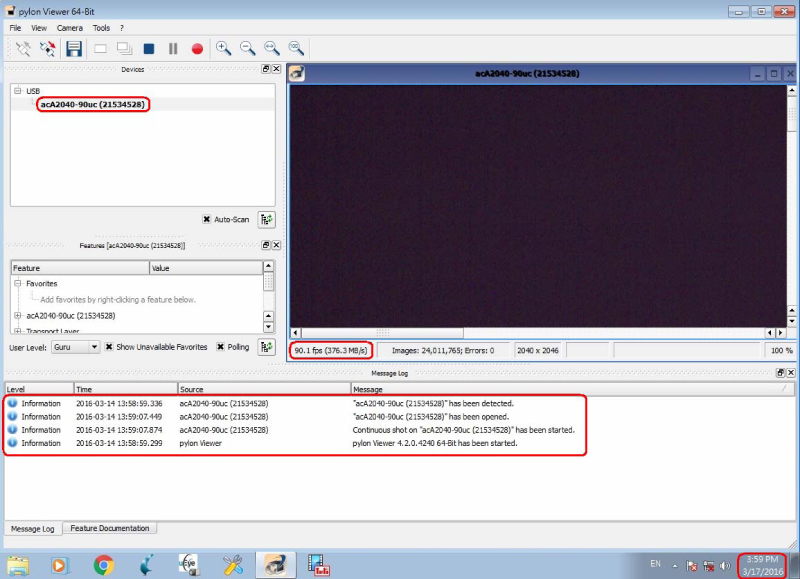Click the open camera connection icon
The height and width of the screenshot is (579, 800).
click(23, 48)
